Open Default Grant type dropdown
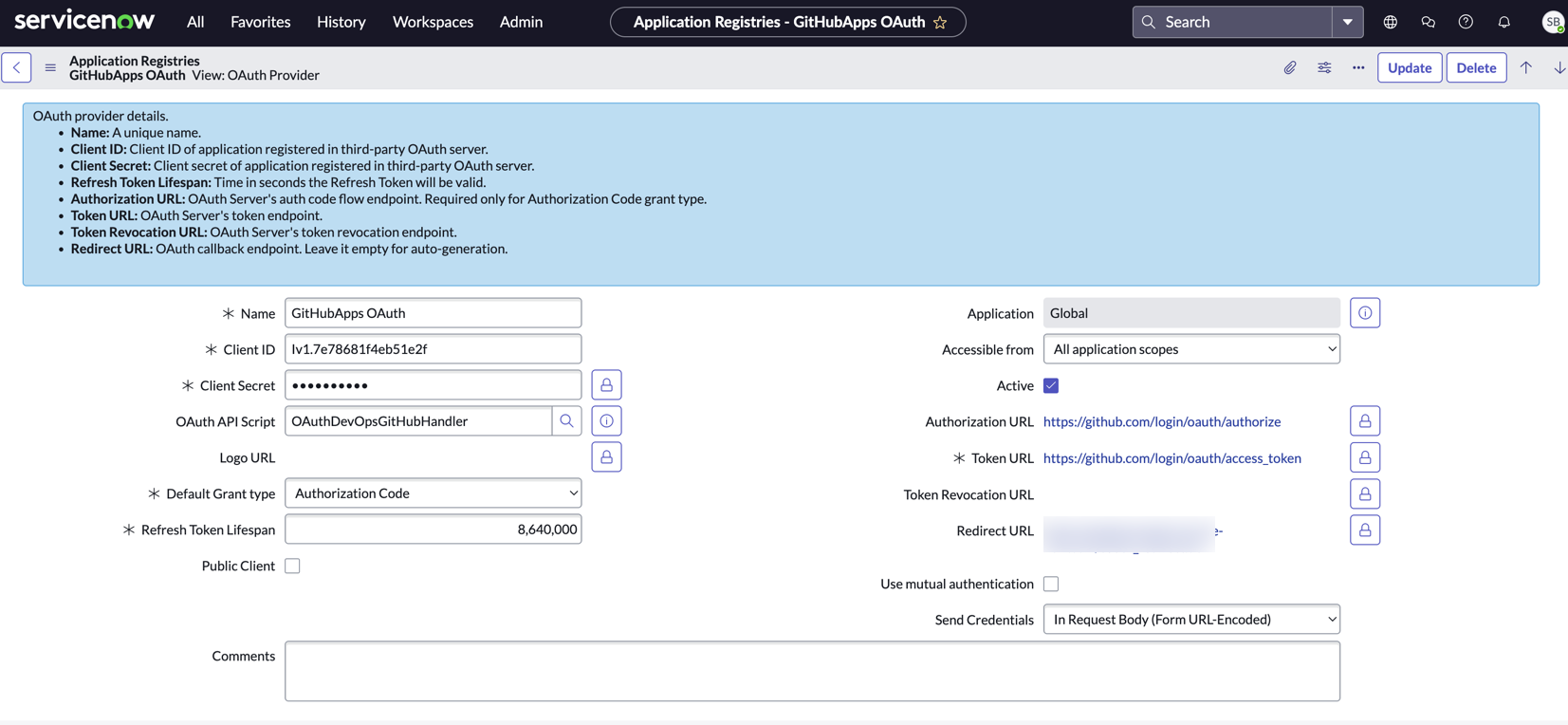The height and width of the screenshot is (725, 1568). coord(434,493)
